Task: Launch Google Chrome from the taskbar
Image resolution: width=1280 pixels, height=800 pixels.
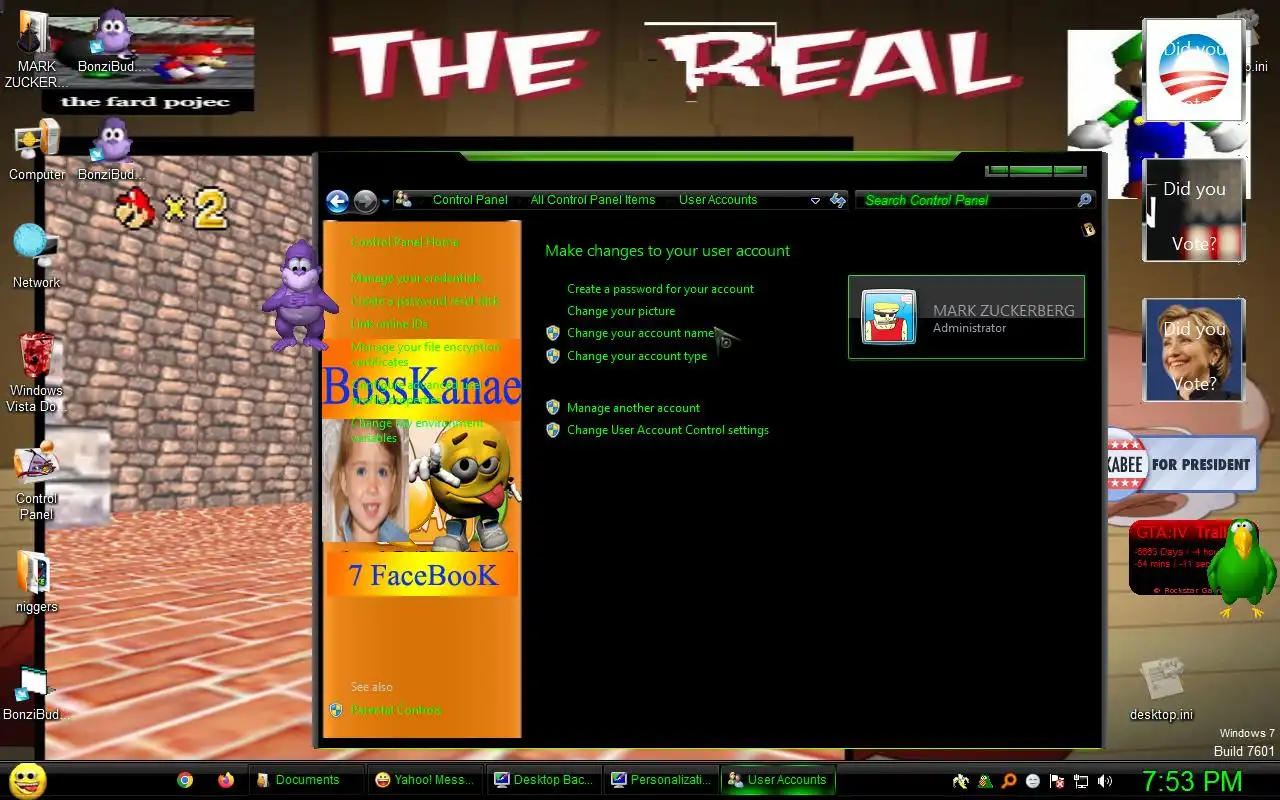Action: point(185,780)
